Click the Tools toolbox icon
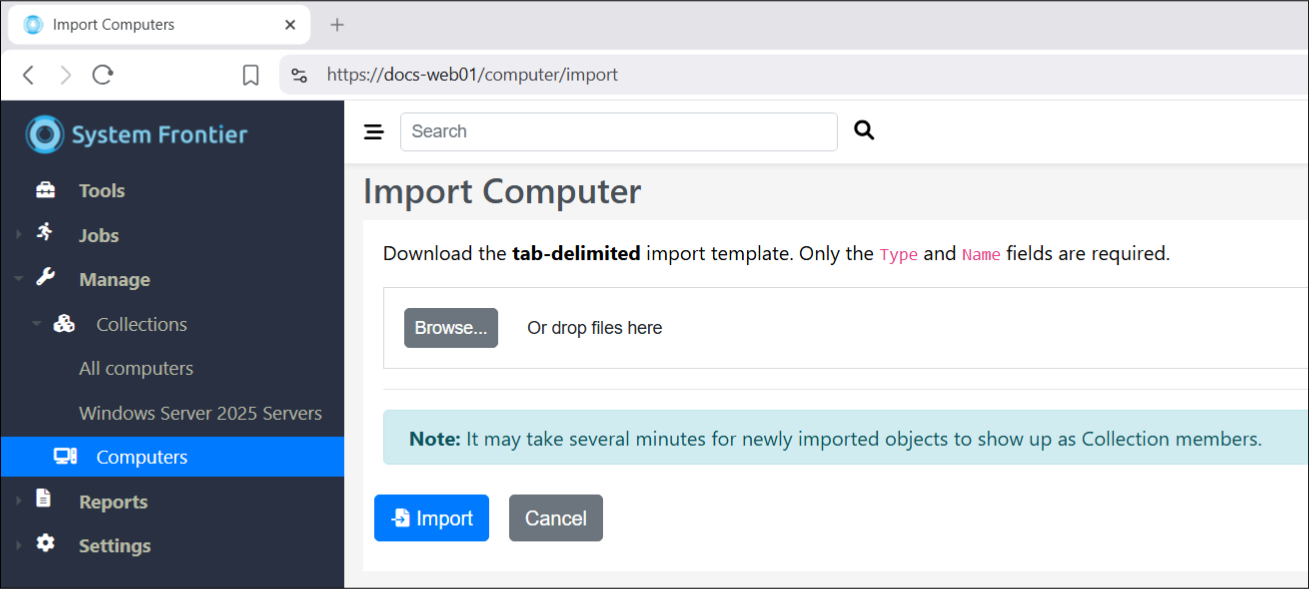Screen dimensions: 1309x589 [46, 190]
